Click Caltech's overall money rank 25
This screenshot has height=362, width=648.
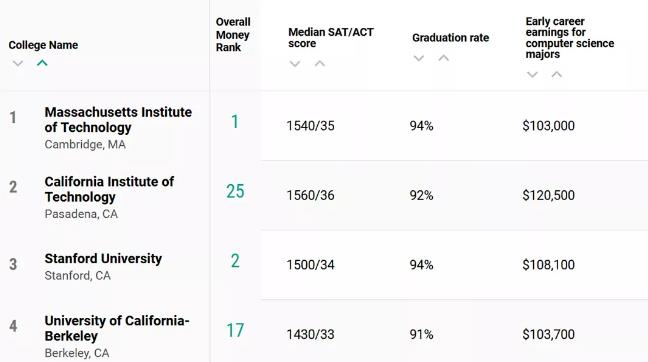coord(235,191)
